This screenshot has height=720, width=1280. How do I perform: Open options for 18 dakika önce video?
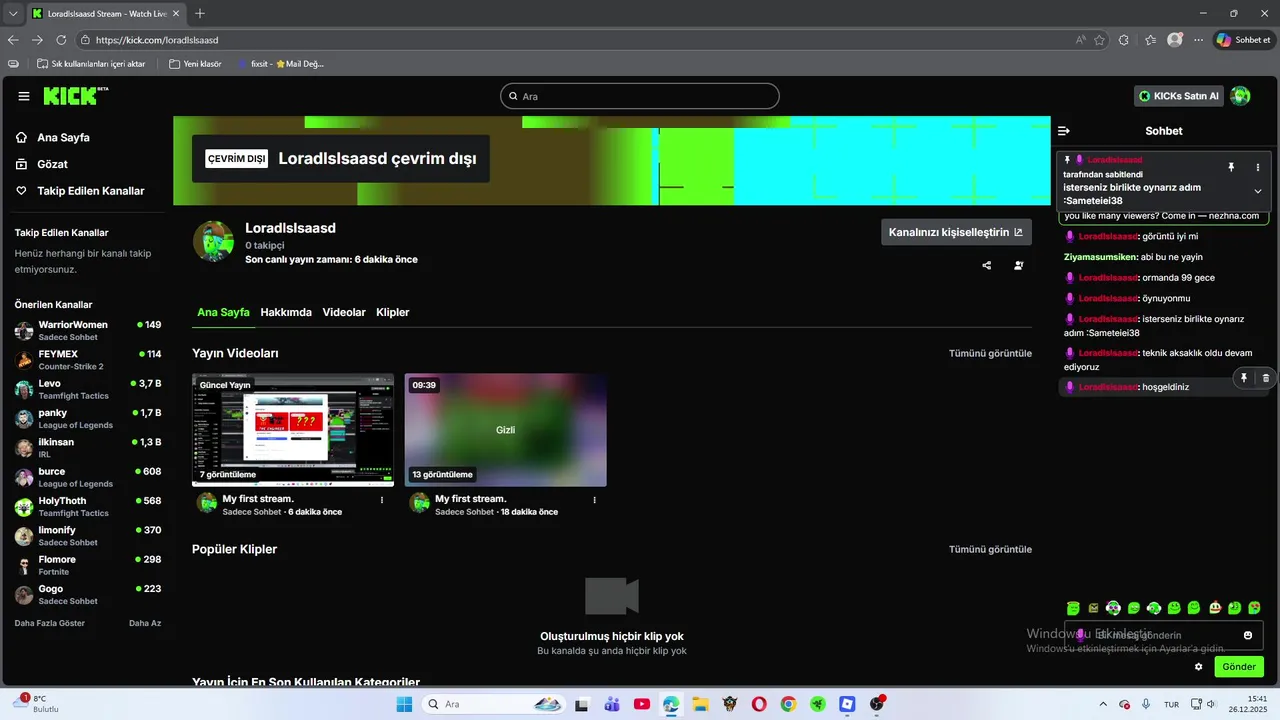(x=595, y=499)
